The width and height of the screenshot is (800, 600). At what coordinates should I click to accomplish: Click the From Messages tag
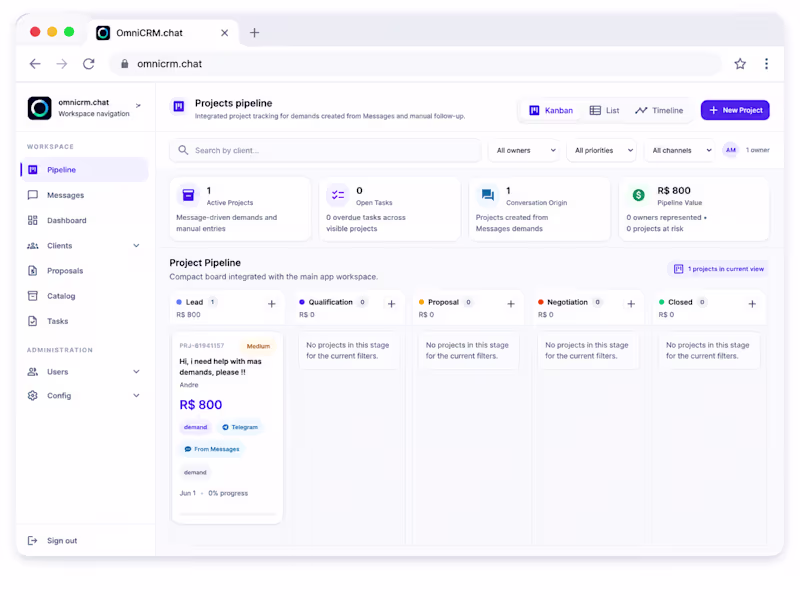[x=212, y=449]
